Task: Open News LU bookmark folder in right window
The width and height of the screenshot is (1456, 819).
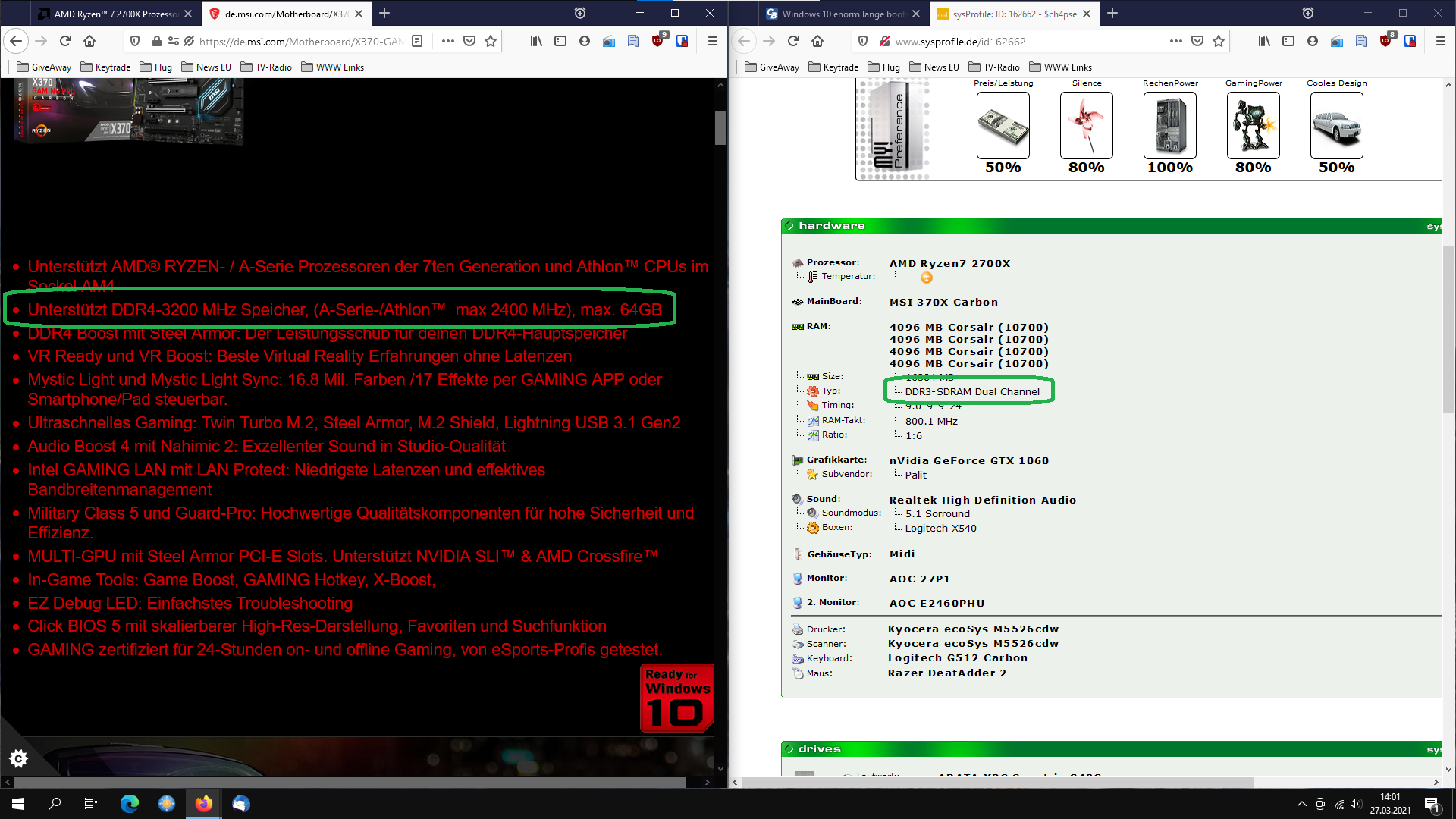Action: pyautogui.click(x=934, y=67)
